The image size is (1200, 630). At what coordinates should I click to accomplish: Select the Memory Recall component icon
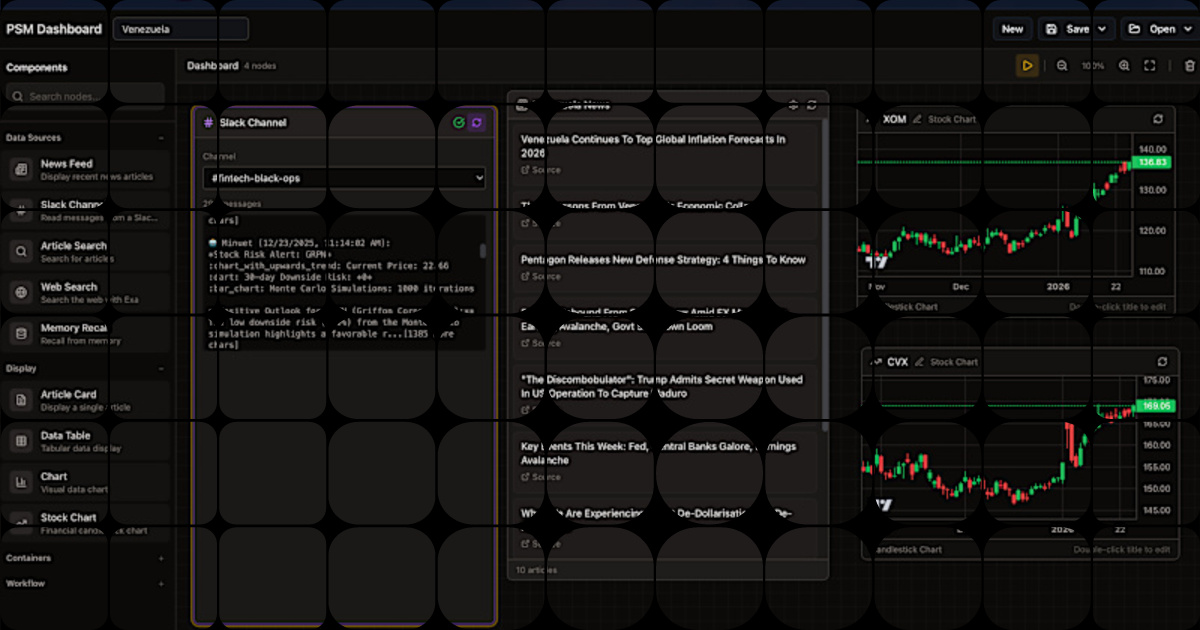tap(20, 333)
